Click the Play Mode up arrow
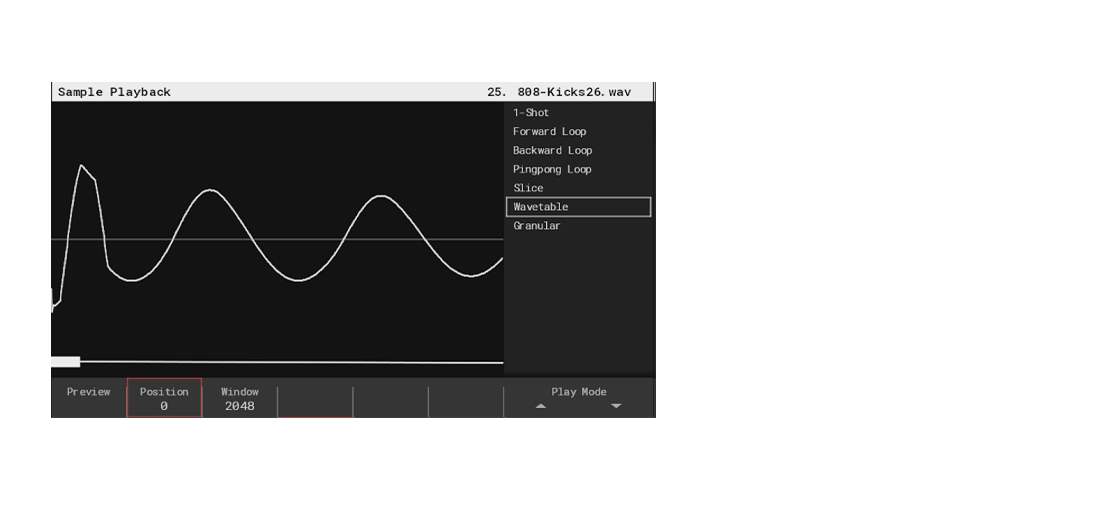This screenshot has width=1114, height=516. pyautogui.click(x=541, y=407)
